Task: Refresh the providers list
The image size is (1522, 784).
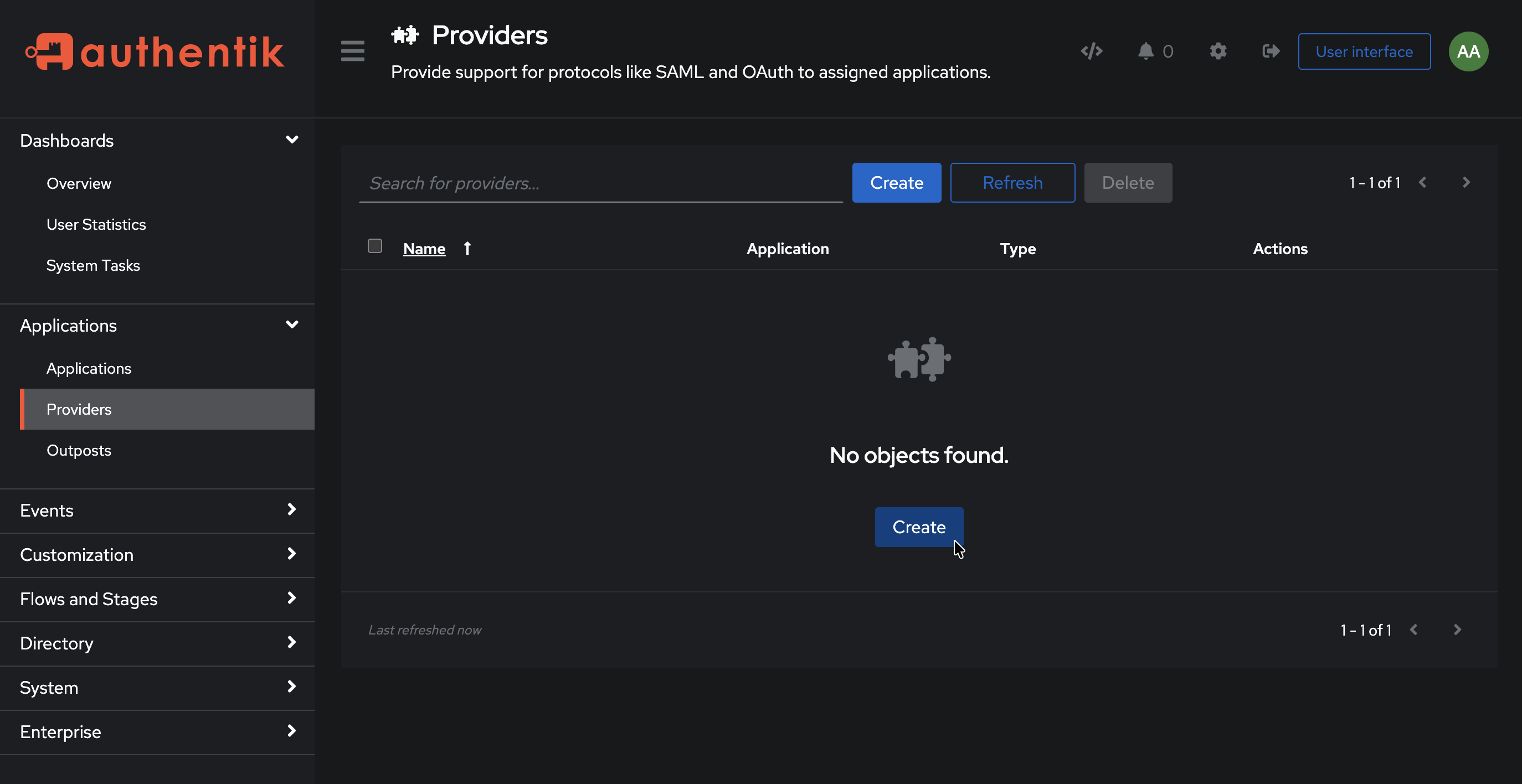Action: (x=1012, y=183)
